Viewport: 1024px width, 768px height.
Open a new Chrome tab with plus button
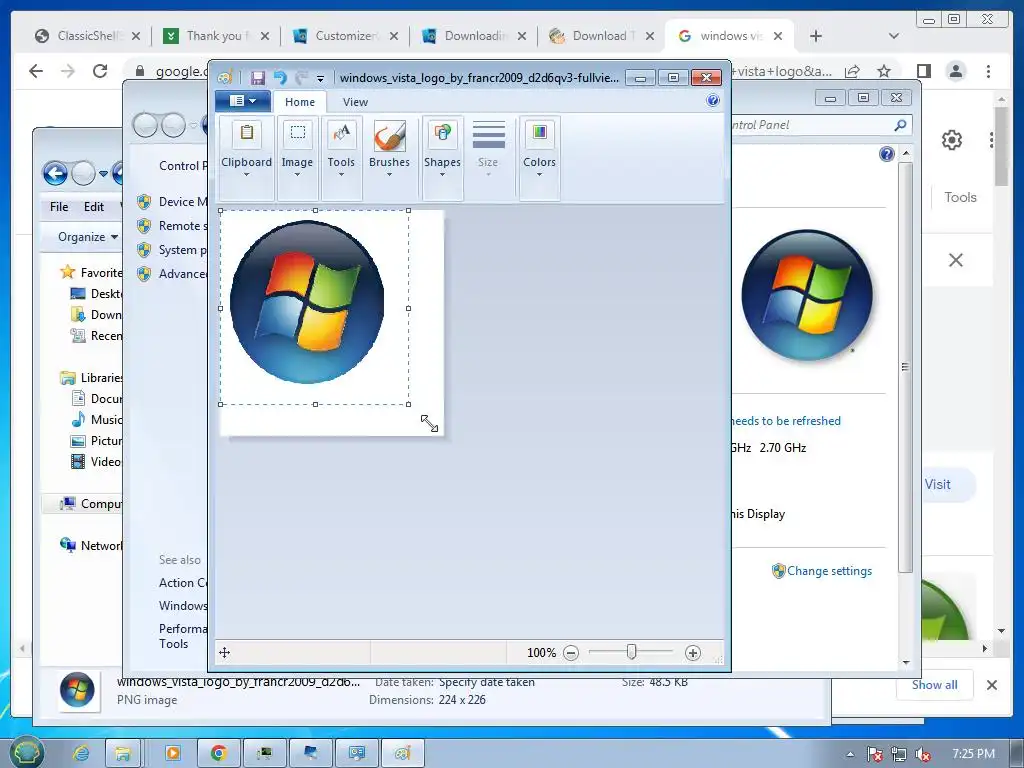pyautogui.click(x=816, y=36)
